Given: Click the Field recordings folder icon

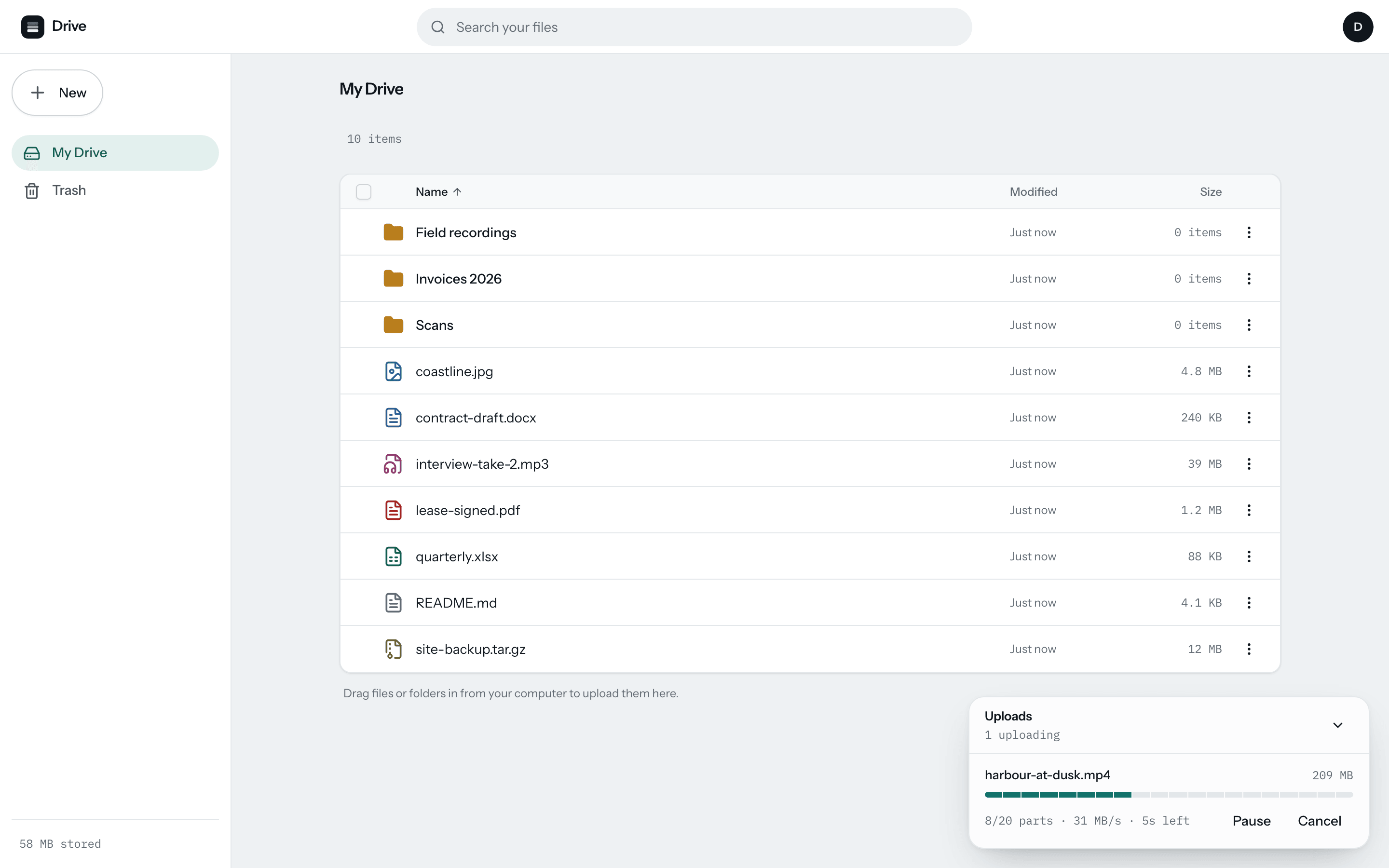Looking at the screenshot, I should (x=393, y=232).
